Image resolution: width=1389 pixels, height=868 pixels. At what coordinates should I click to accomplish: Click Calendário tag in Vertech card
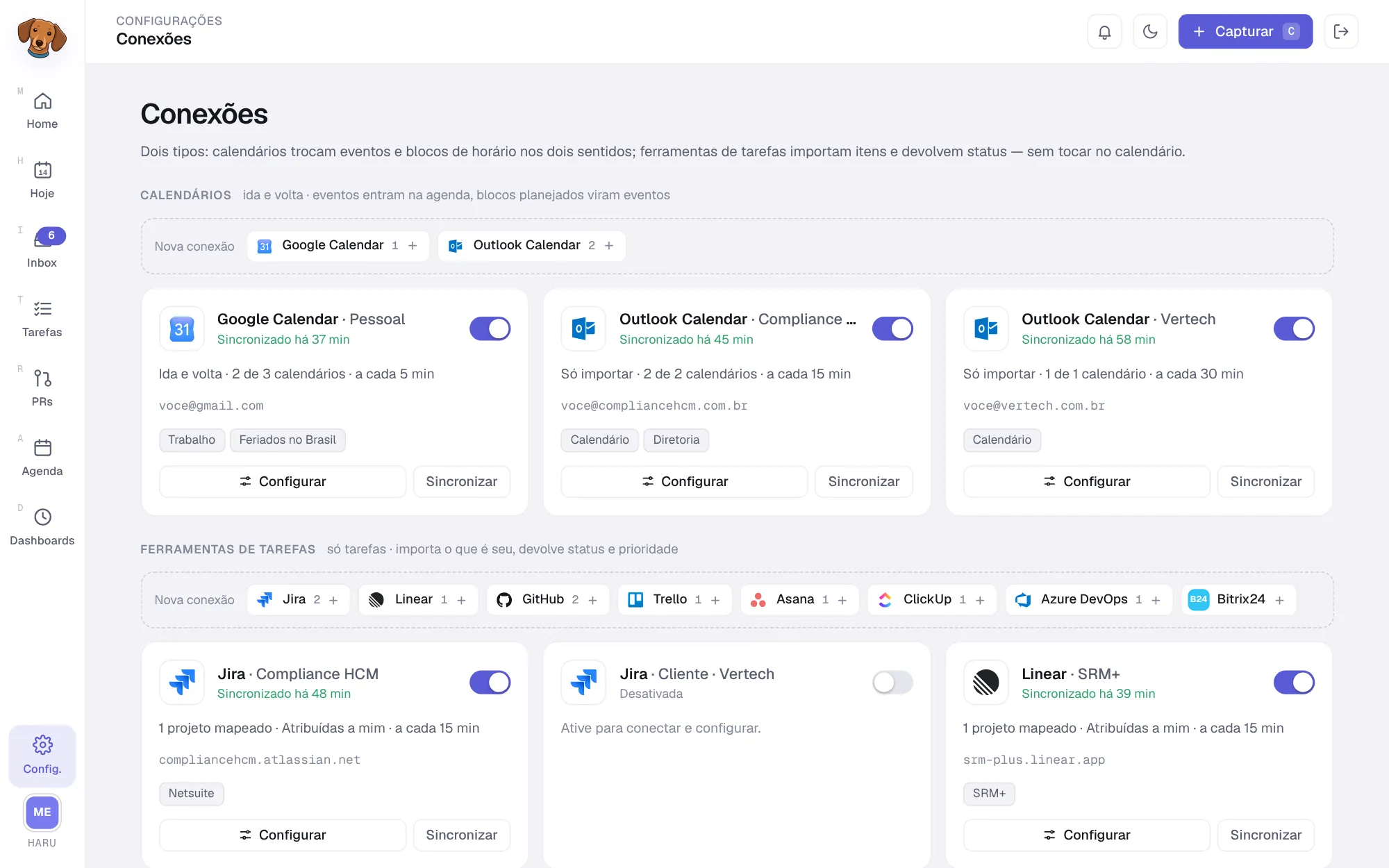[1002, 440]
